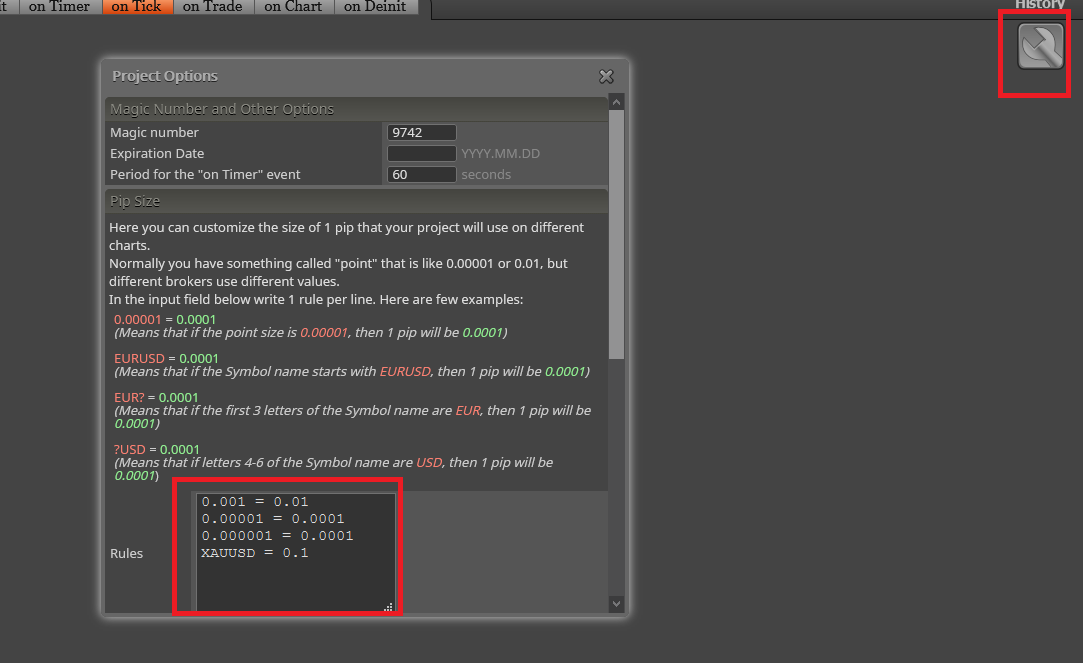1083x663 pixels.
Task: Open project options with wrench icon
Action: coord(1040,46)
